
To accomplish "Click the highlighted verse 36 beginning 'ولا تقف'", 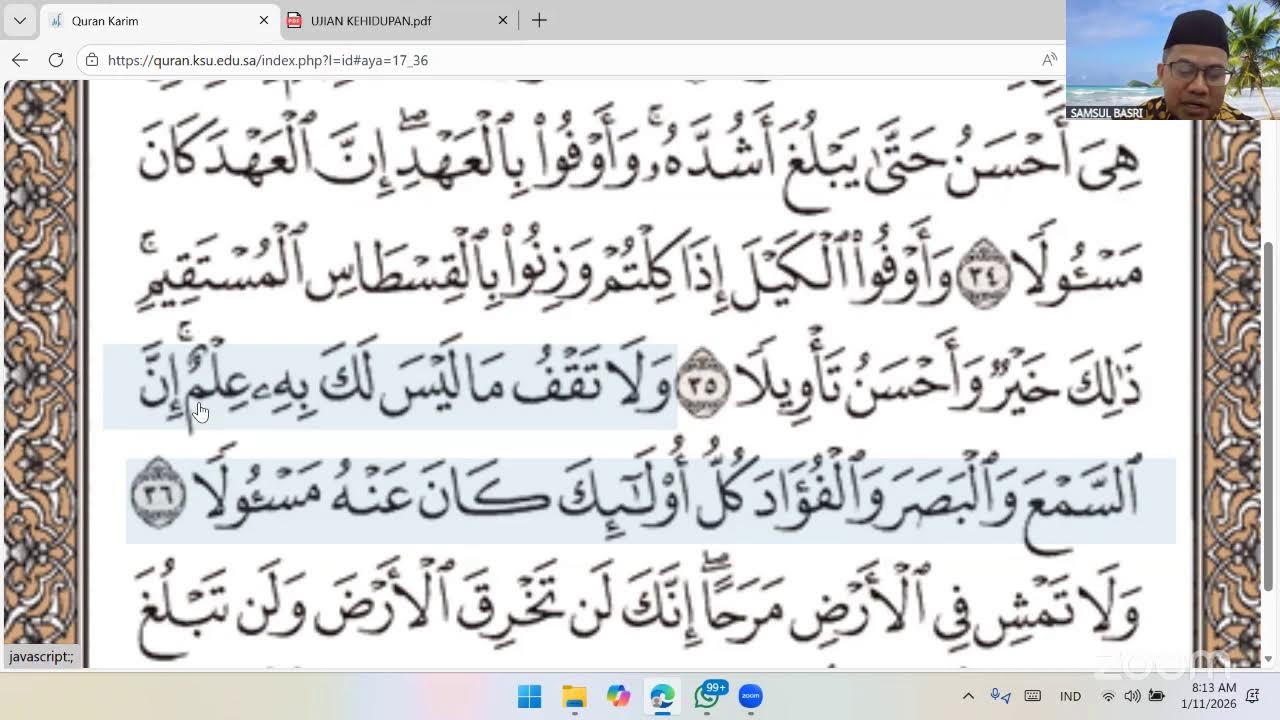I will click(390, 386).
